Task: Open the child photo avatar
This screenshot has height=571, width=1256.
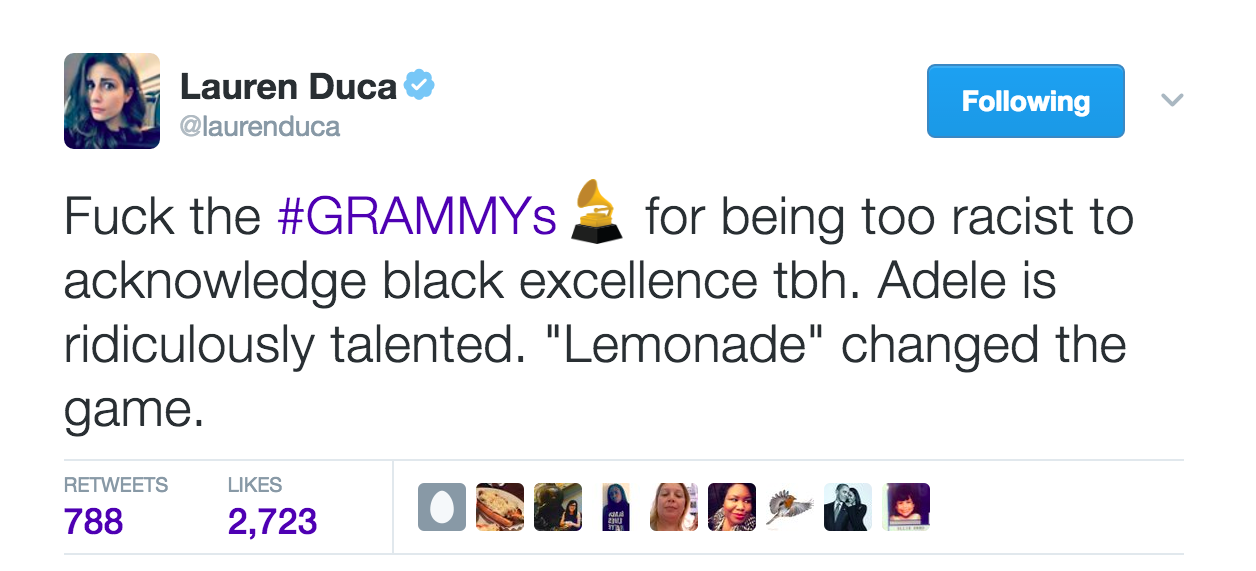Action: point(906,507)
